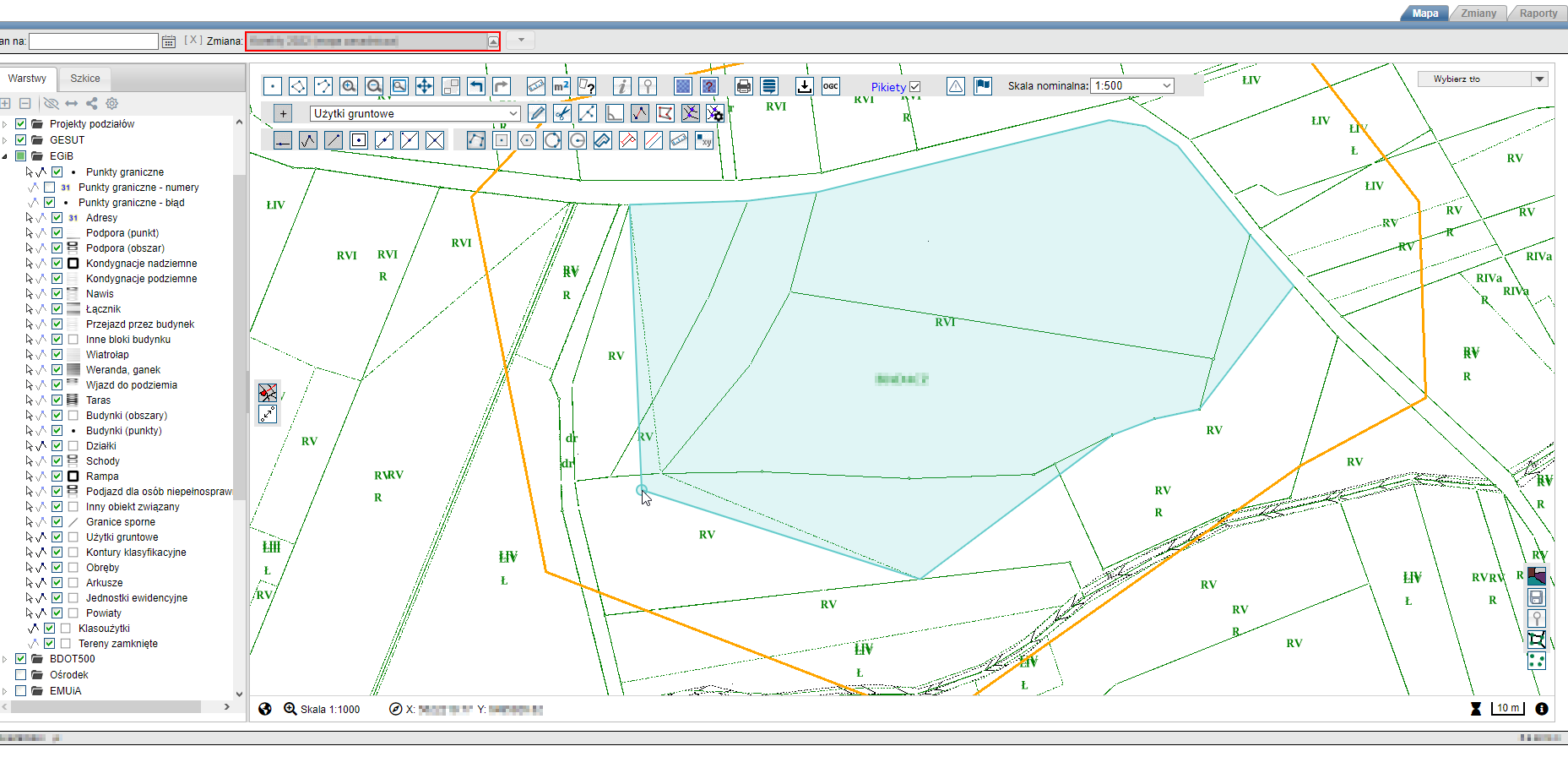Collapse all layers minus button

pyautogui.click(x=25, y=103)
